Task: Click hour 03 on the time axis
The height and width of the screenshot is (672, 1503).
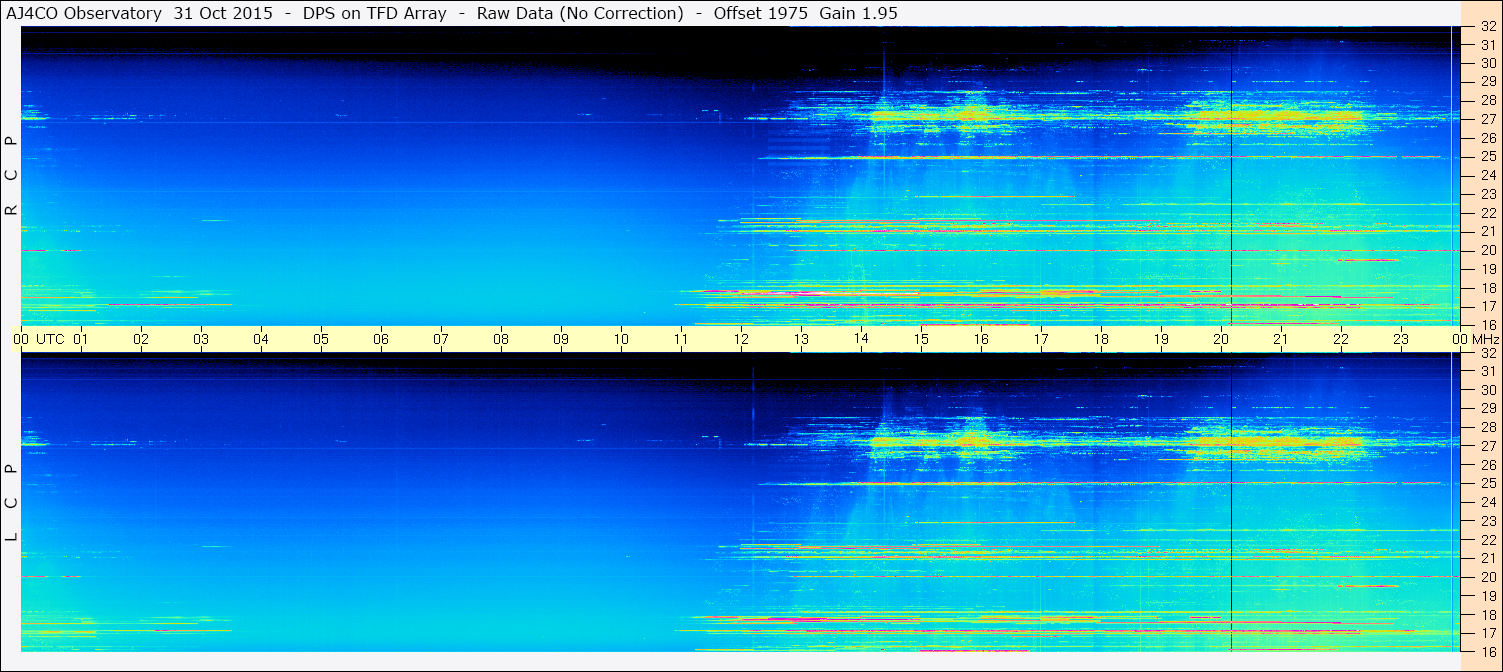Action: pyautogui.click(x=201, y=339)
